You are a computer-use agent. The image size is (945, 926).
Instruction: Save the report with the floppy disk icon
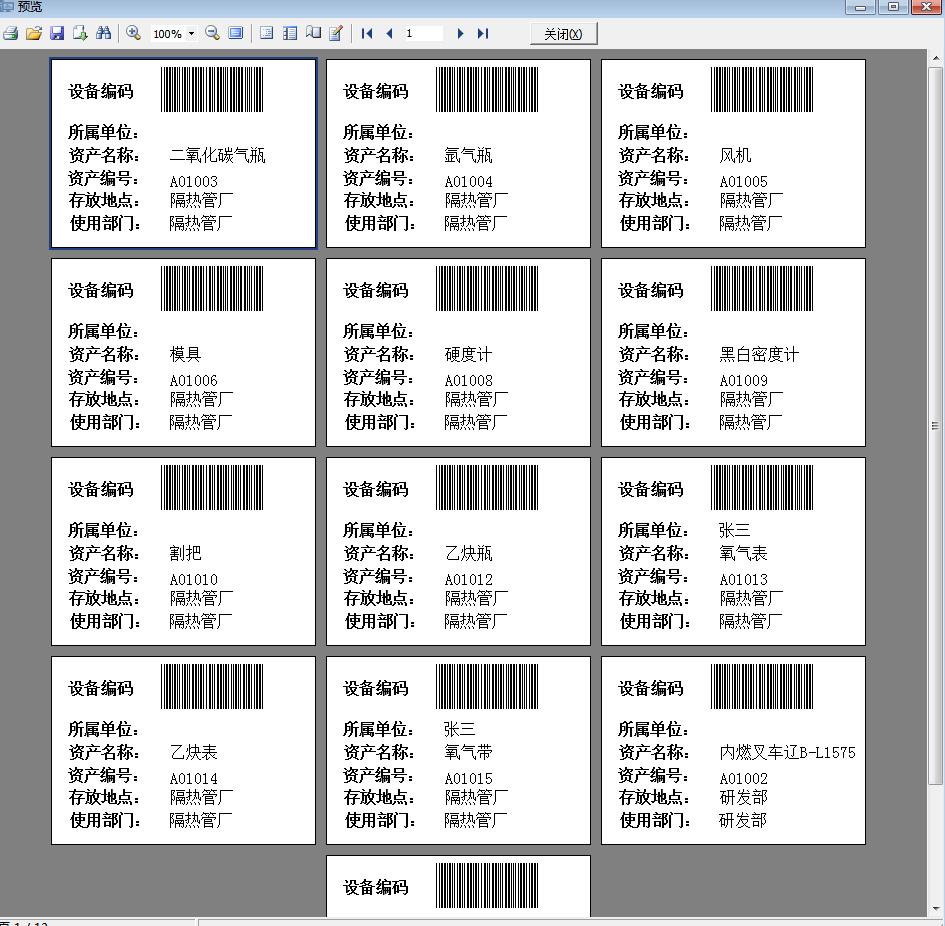tap(57, 33)
